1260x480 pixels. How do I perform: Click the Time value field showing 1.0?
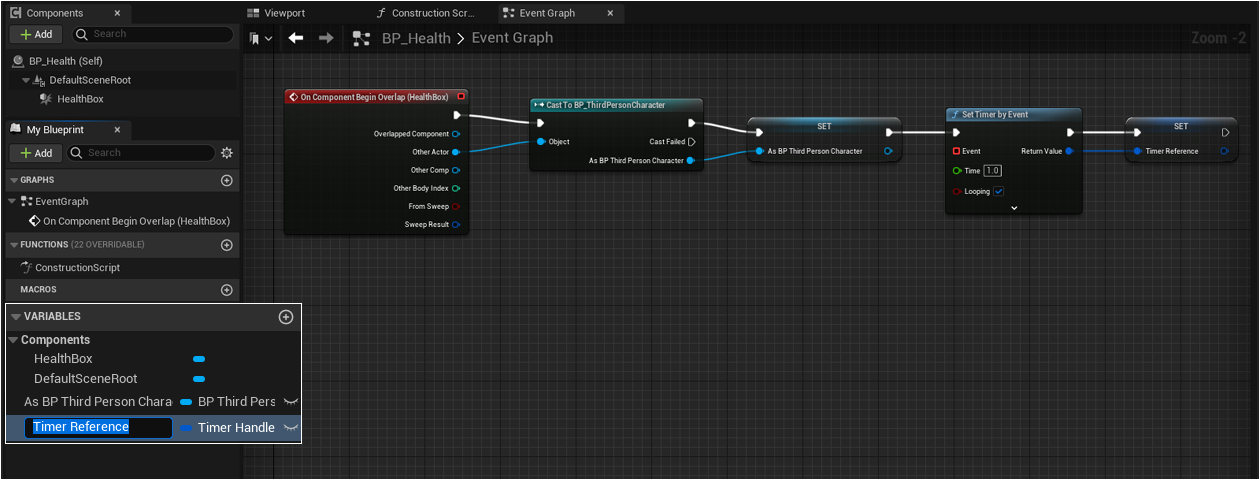click(992, 171)
